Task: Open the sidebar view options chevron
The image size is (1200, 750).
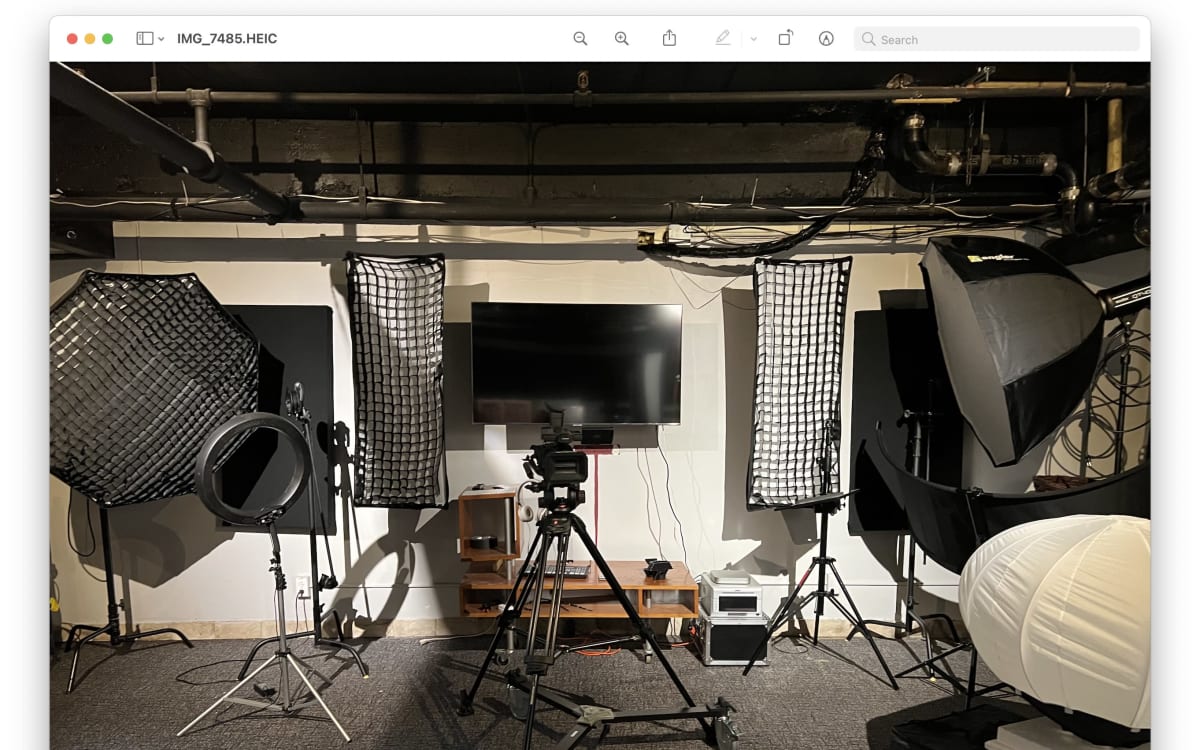Action: [161, 39]
